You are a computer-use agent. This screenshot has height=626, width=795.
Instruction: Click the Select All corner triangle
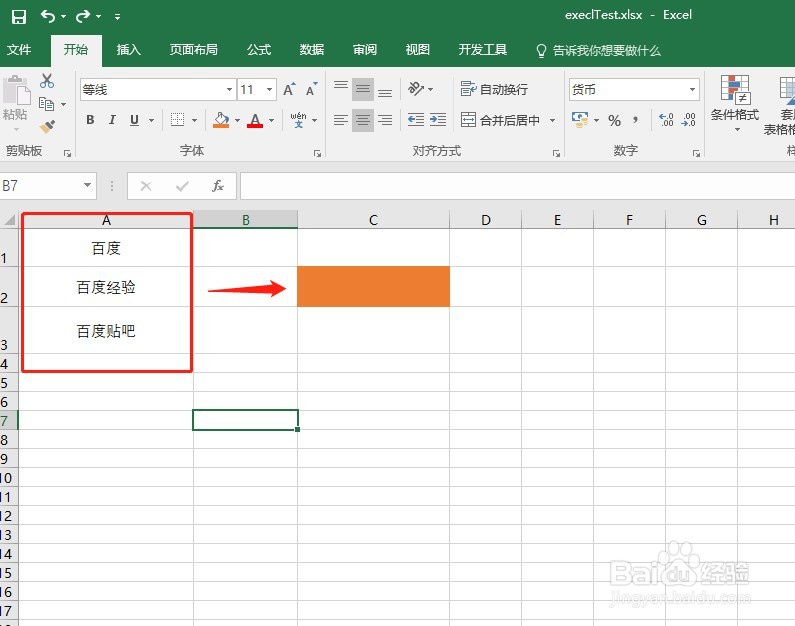point(10,220)
